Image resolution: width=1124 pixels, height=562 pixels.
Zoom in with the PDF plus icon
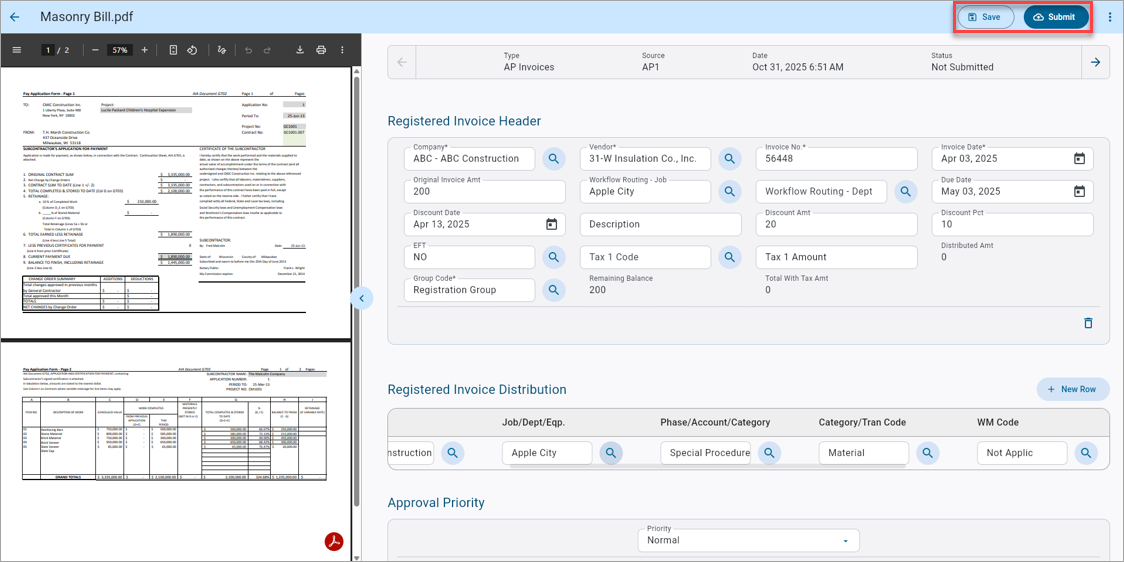(145, 50)
